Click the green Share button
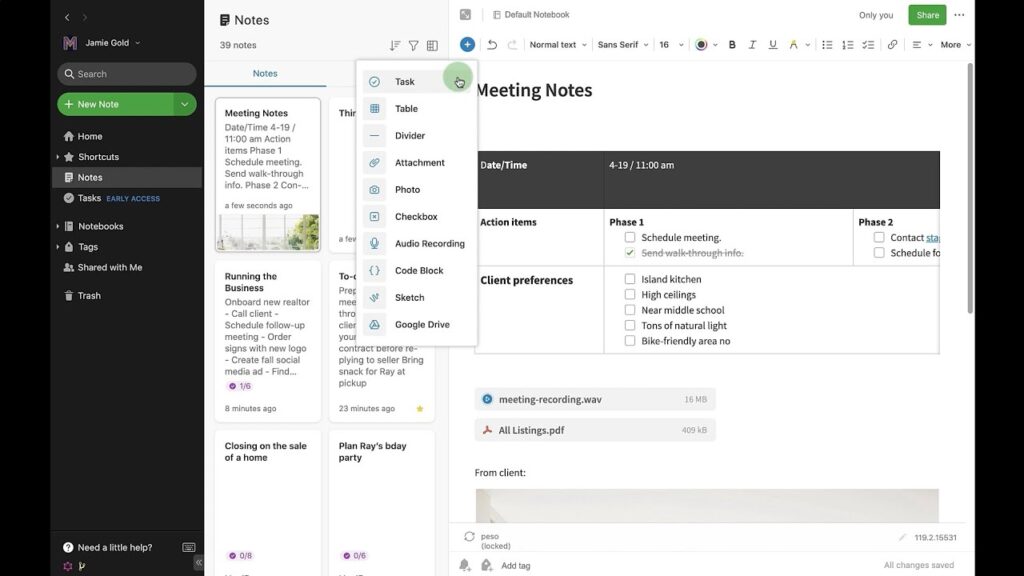Image resolution: width=1024 pixels, height=576 pixels. click(927, 15)
